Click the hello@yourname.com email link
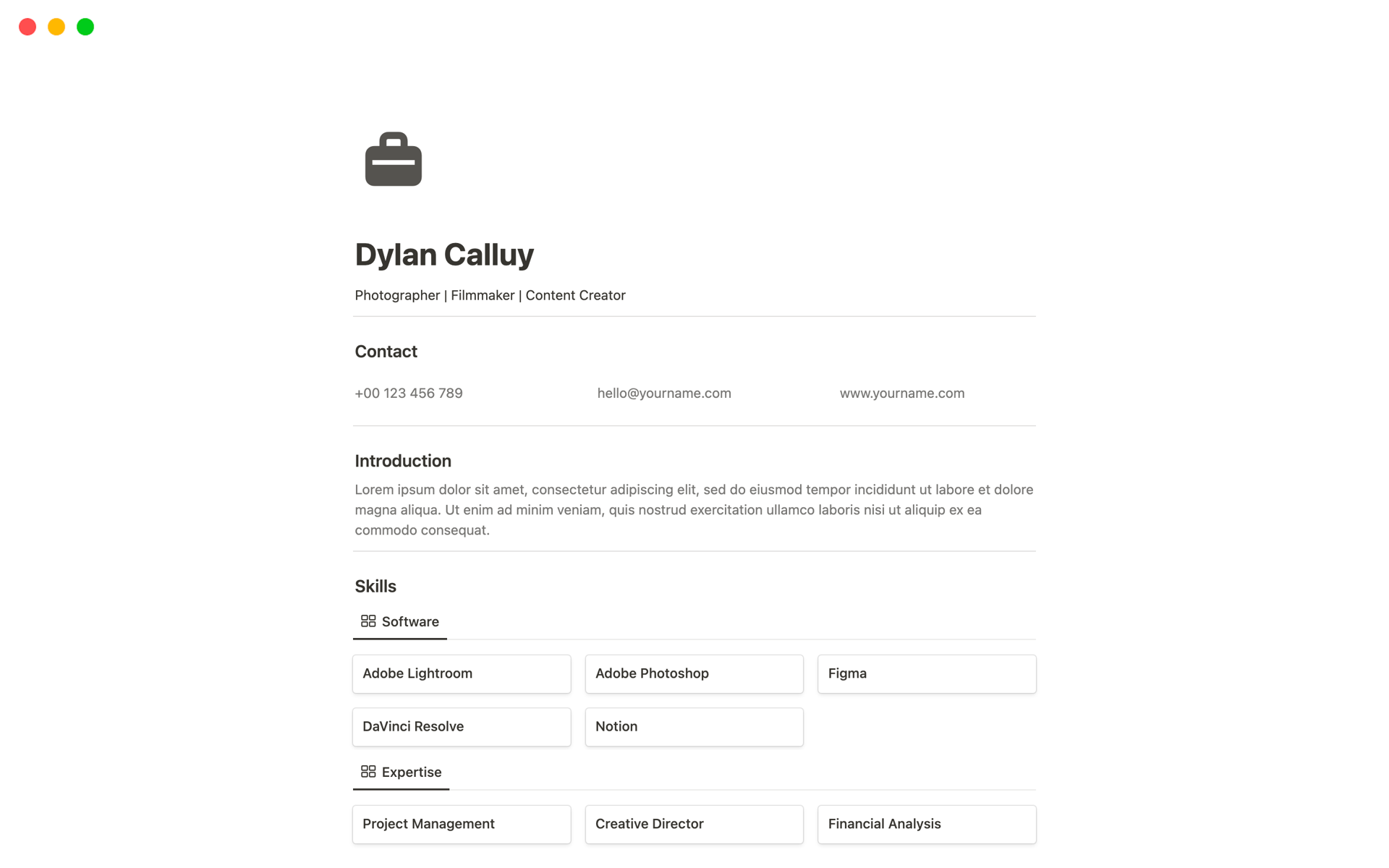The image size is (1389, 868). click(664, 392)
